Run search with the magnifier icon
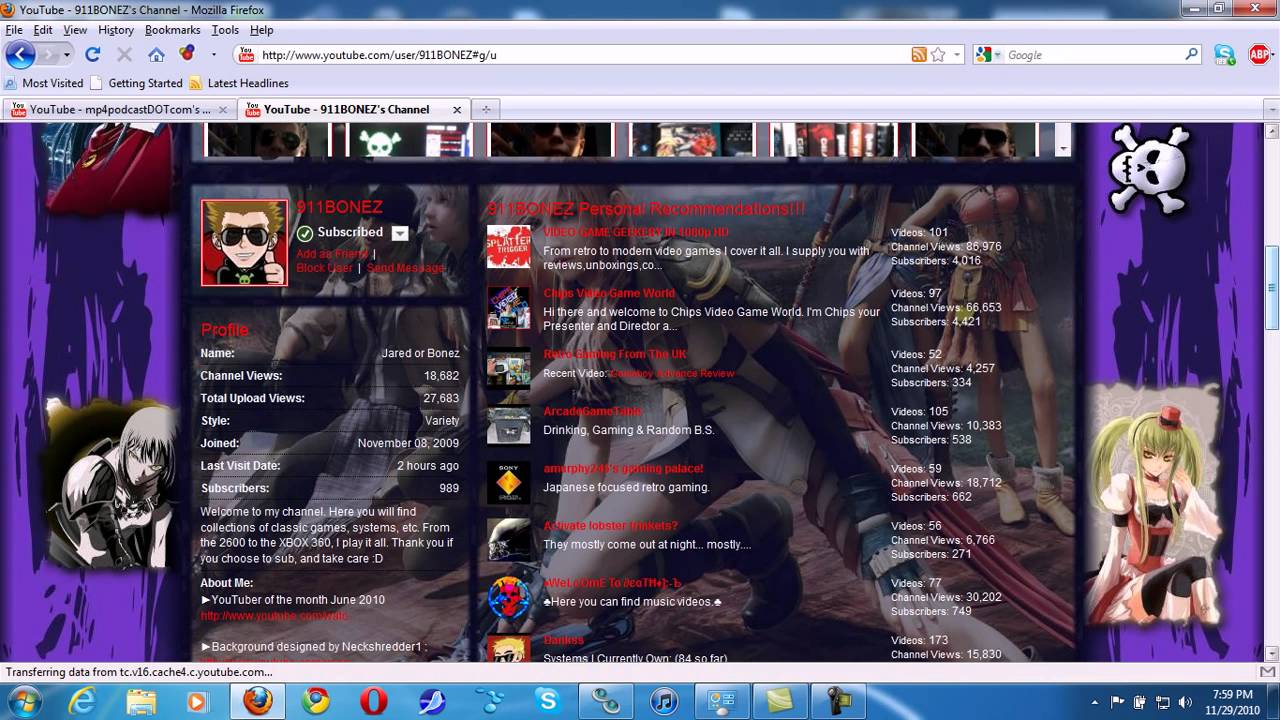Screen dimensions: 1280x720 point(1191,55)
